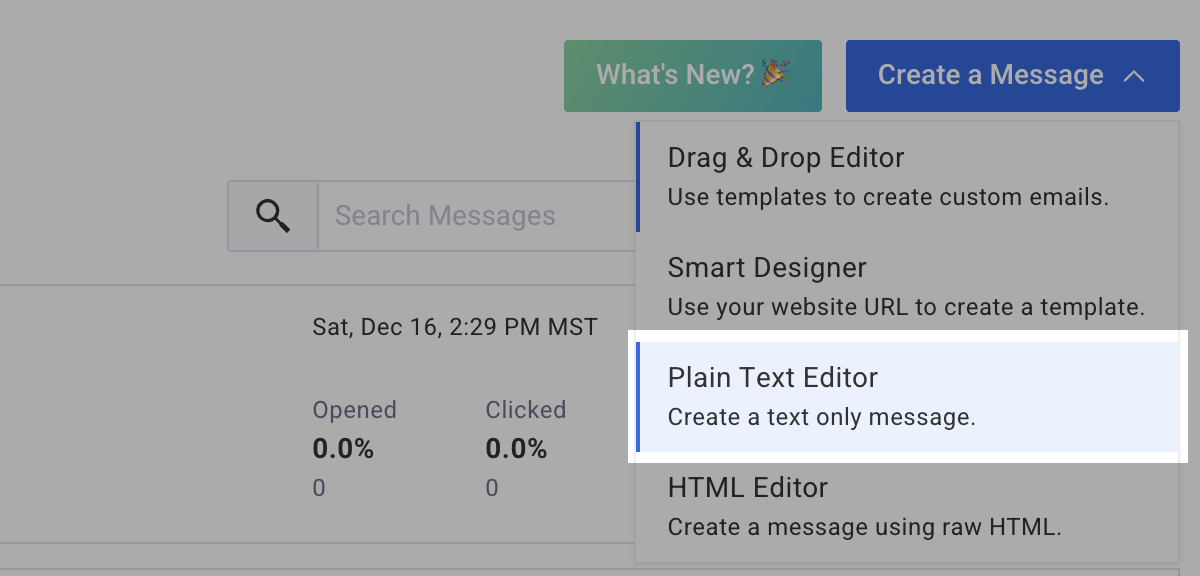Viewport: 1200px width, 576px height.
Task: Select the Opened 0.0% percentage value
Action: 343,450
